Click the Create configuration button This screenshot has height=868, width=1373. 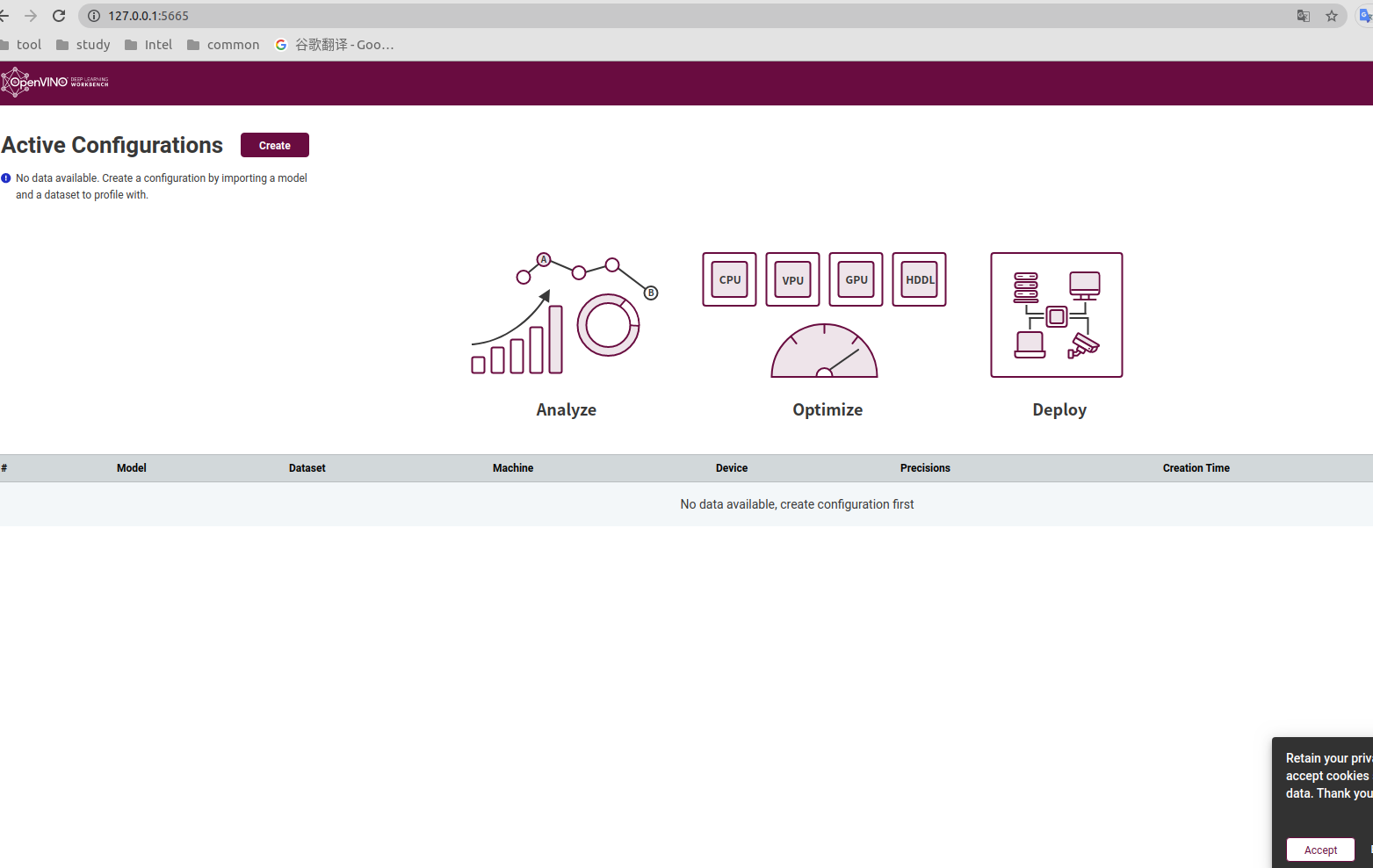[x=275, y=145]
